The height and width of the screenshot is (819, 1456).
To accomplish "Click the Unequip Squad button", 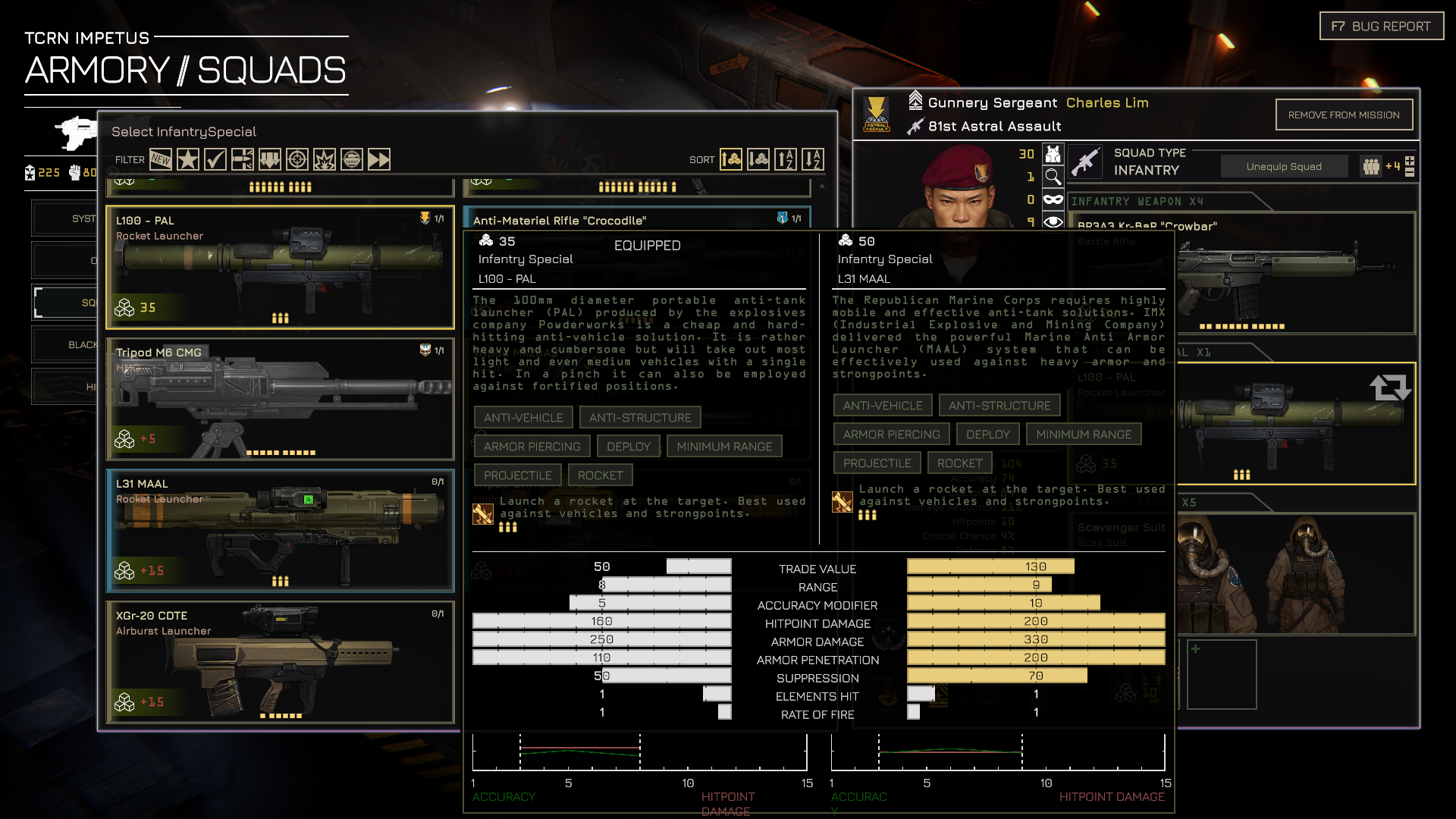I will pos(1283,167).
